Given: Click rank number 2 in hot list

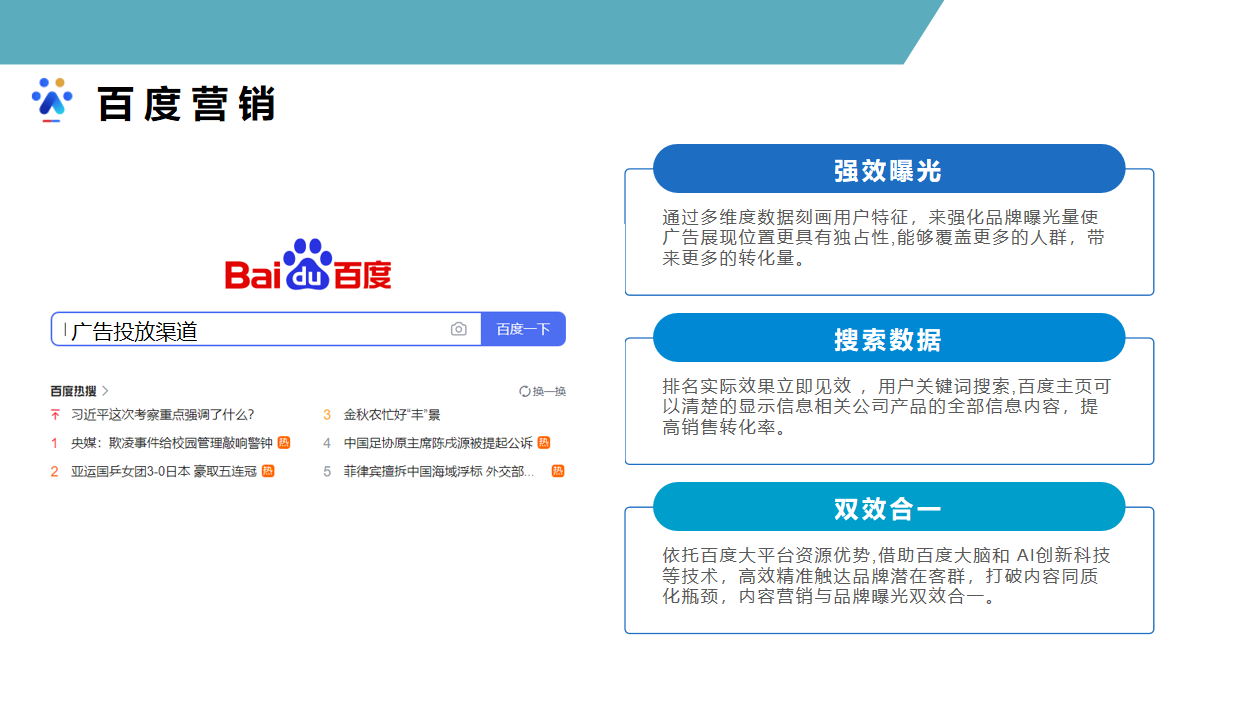Looking at the screenshot, I should coord(55,471).
